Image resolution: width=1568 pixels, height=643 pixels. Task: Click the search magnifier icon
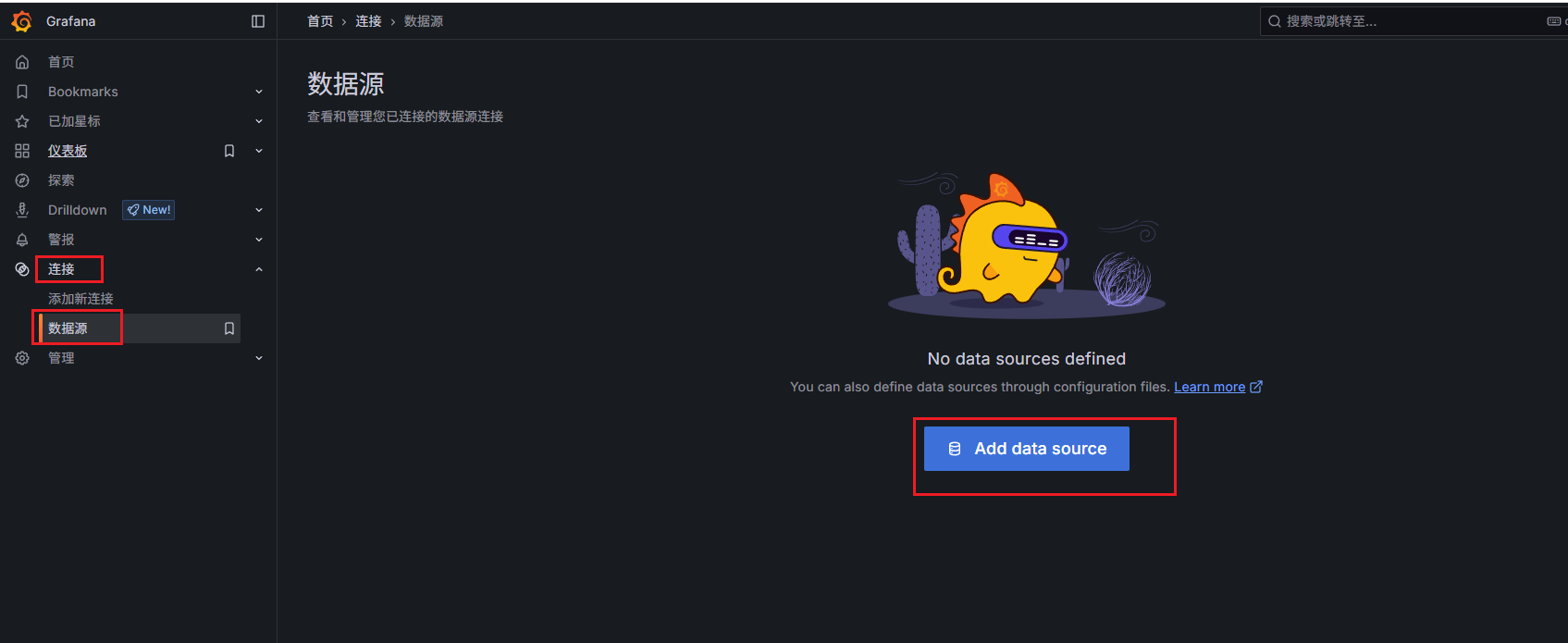(x=1275, y=21)
